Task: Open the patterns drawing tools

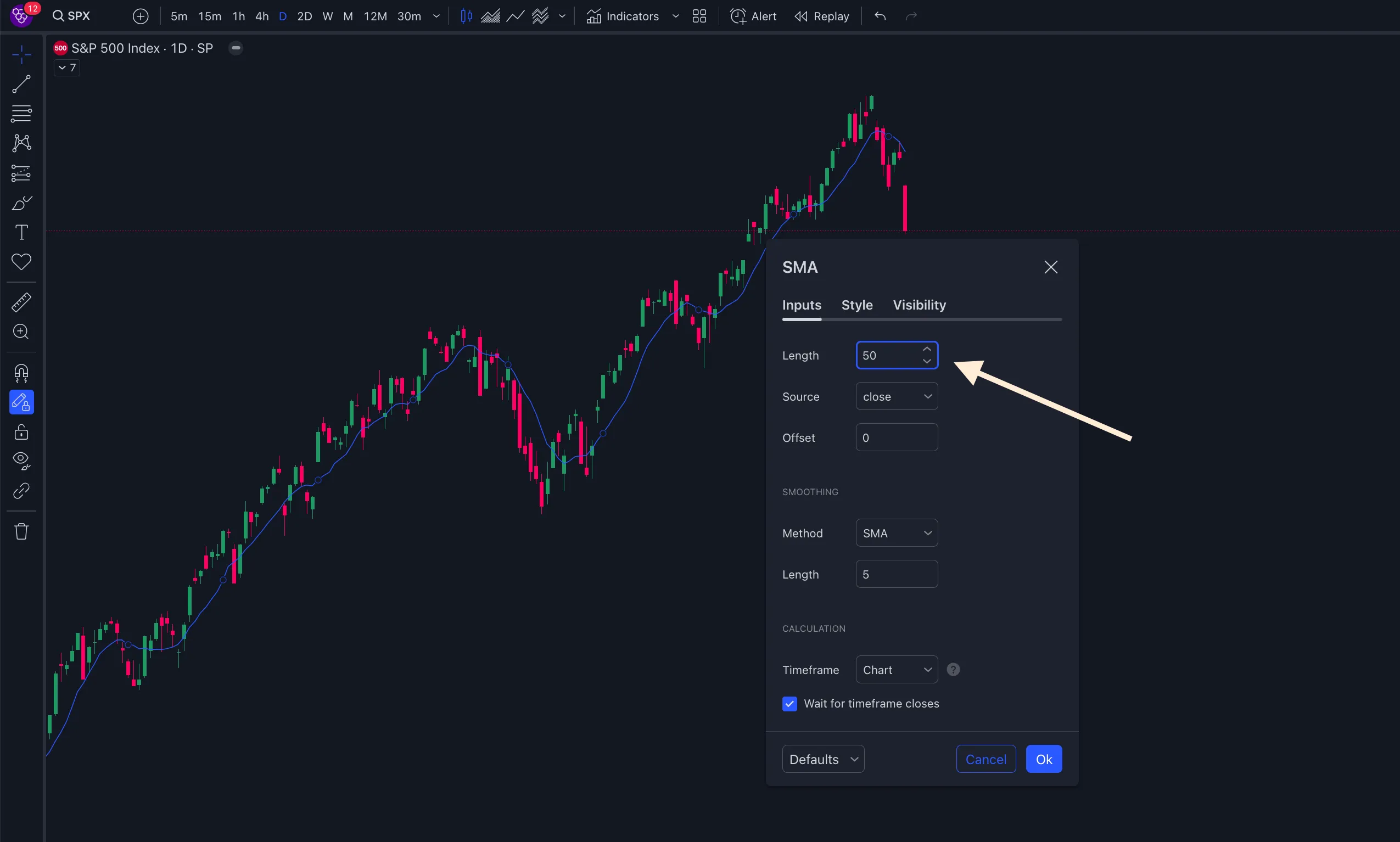Action: point(21,143)
